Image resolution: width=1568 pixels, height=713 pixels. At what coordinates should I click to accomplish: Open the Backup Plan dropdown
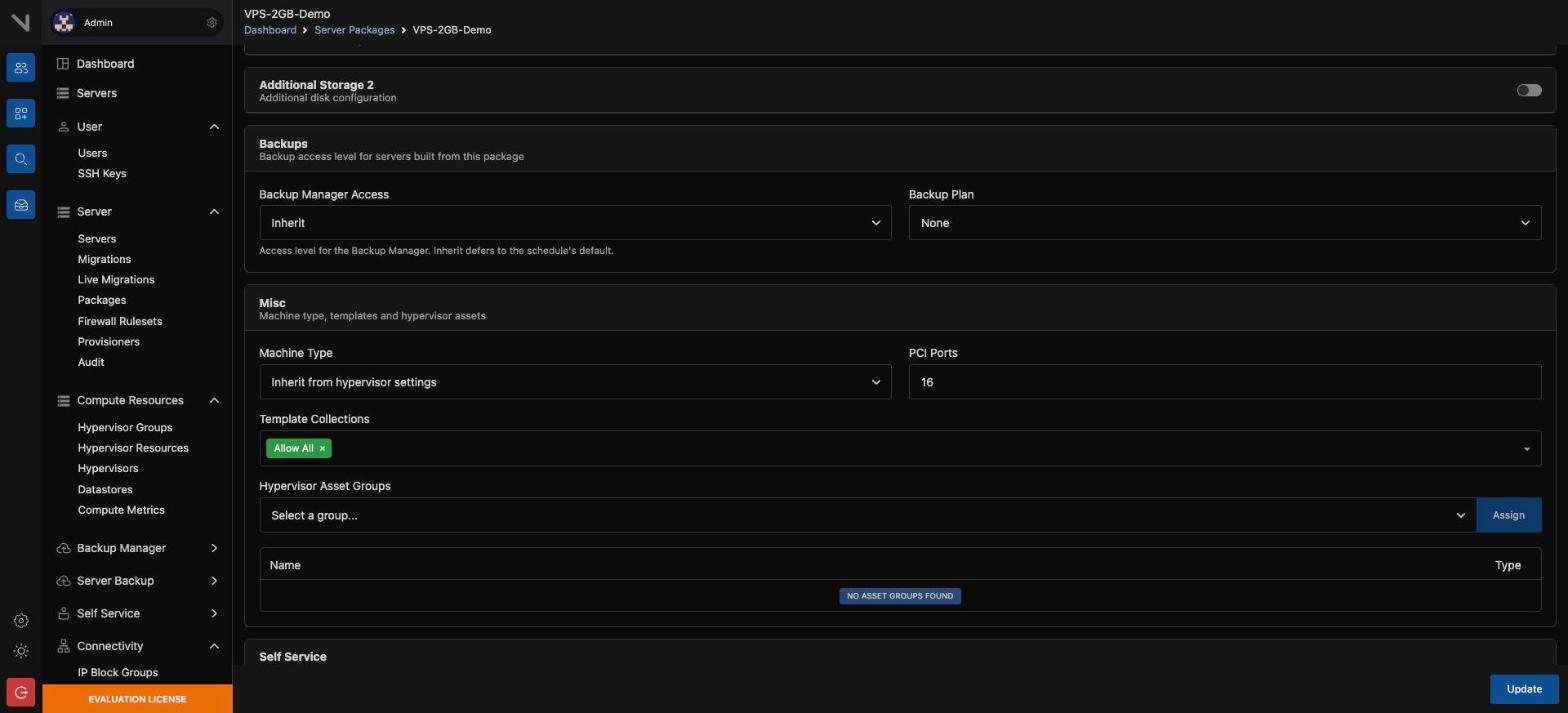click(x=1225, y=223)
